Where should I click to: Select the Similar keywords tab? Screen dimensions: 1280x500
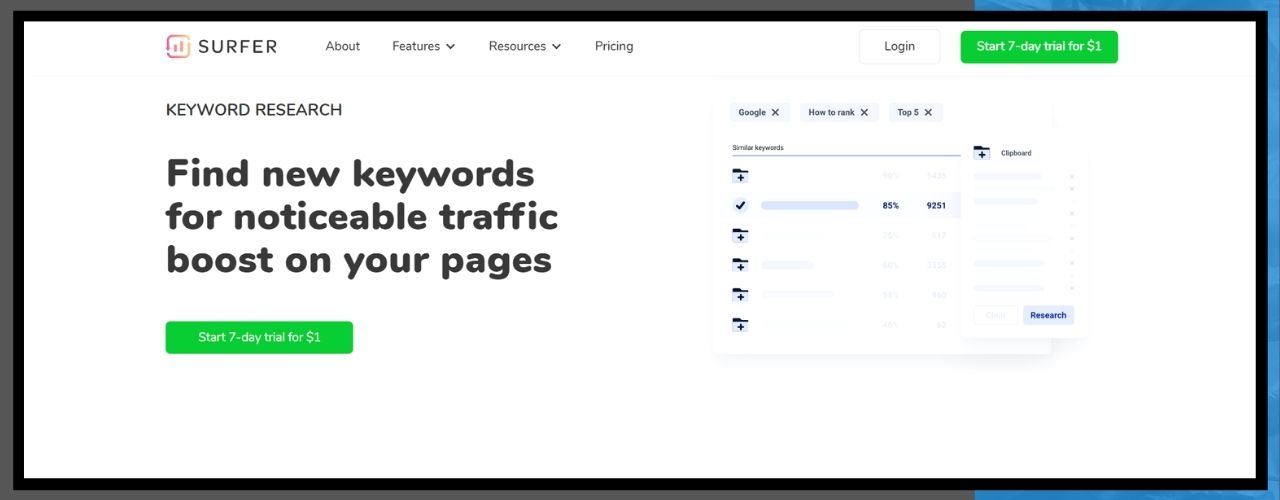pyautogui.click(x=758, y=148)
